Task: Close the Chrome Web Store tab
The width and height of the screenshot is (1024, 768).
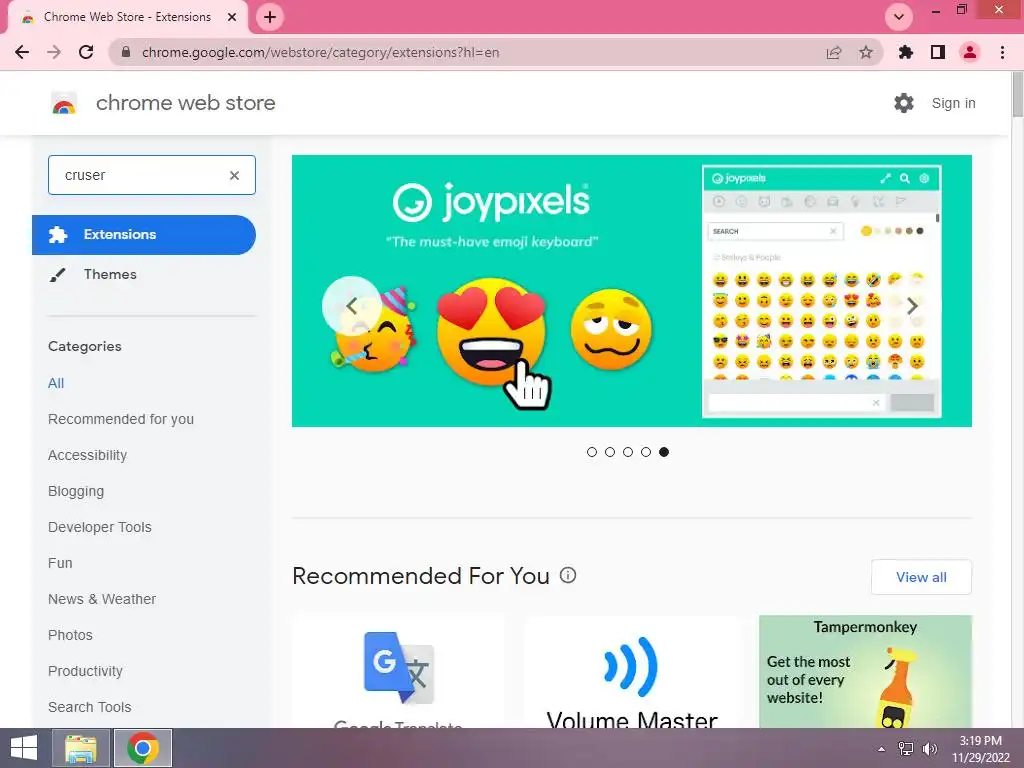Action: click(232, 17)
